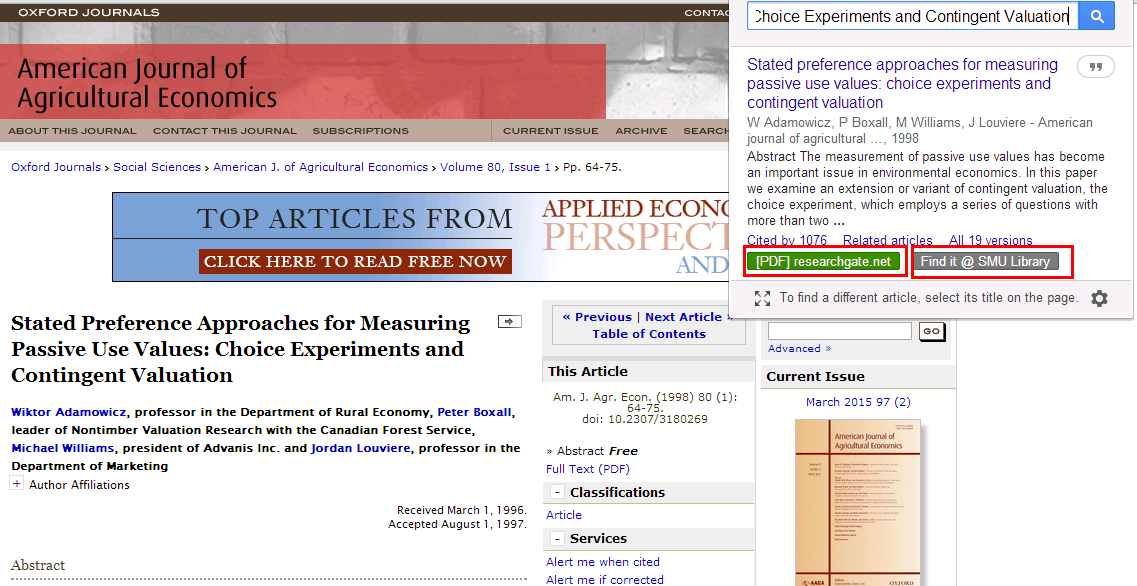The image size is (1137, 586).
Task: Open author Jordan Louviere link
Action: tap(360, 448)
